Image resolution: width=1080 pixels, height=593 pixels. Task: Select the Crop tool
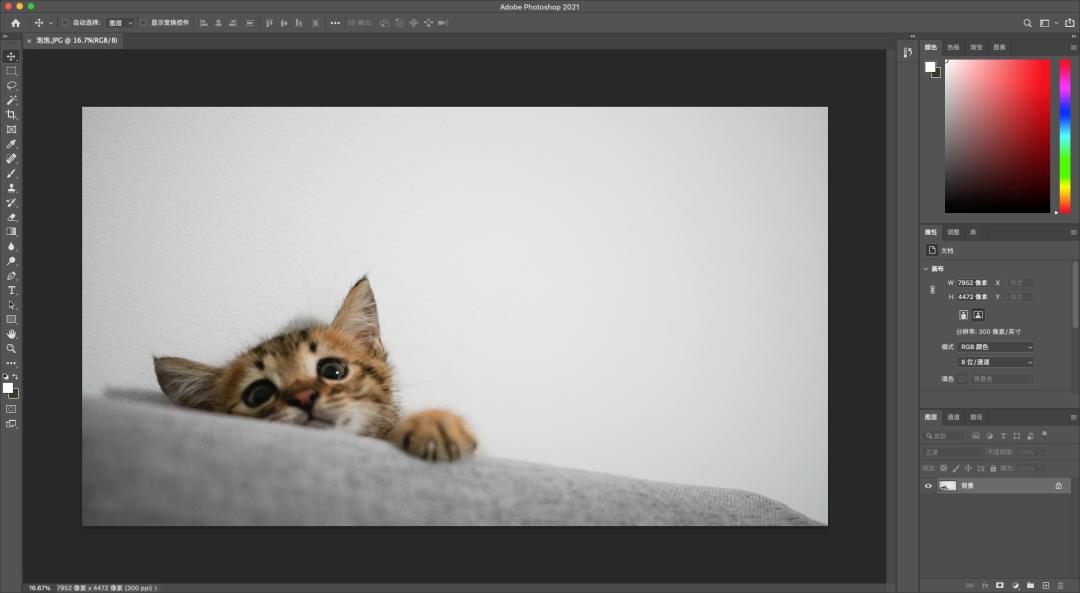tap(12, 114)
